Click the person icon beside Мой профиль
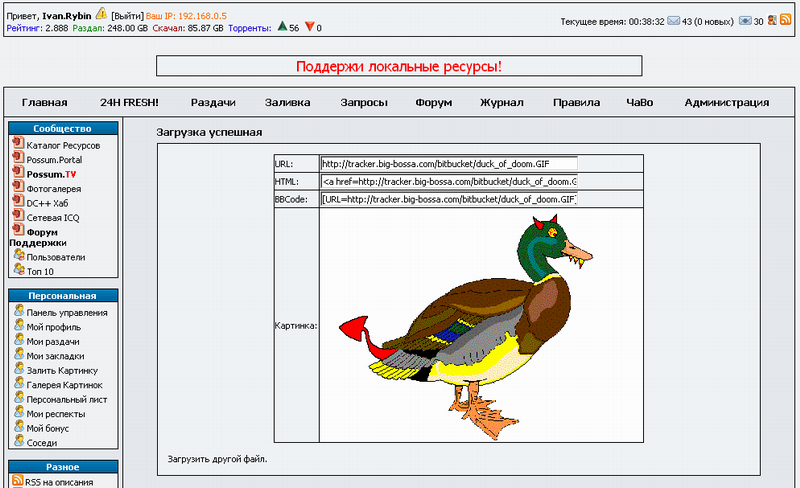 [x=19, y=325]
